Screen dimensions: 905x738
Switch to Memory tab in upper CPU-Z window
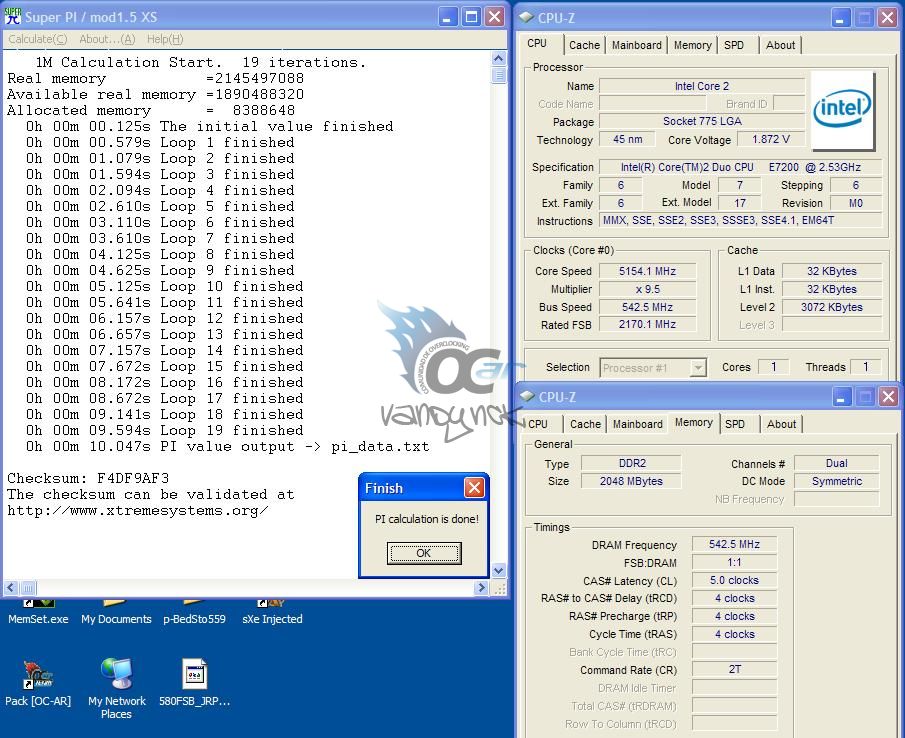(x=693, y=45)
